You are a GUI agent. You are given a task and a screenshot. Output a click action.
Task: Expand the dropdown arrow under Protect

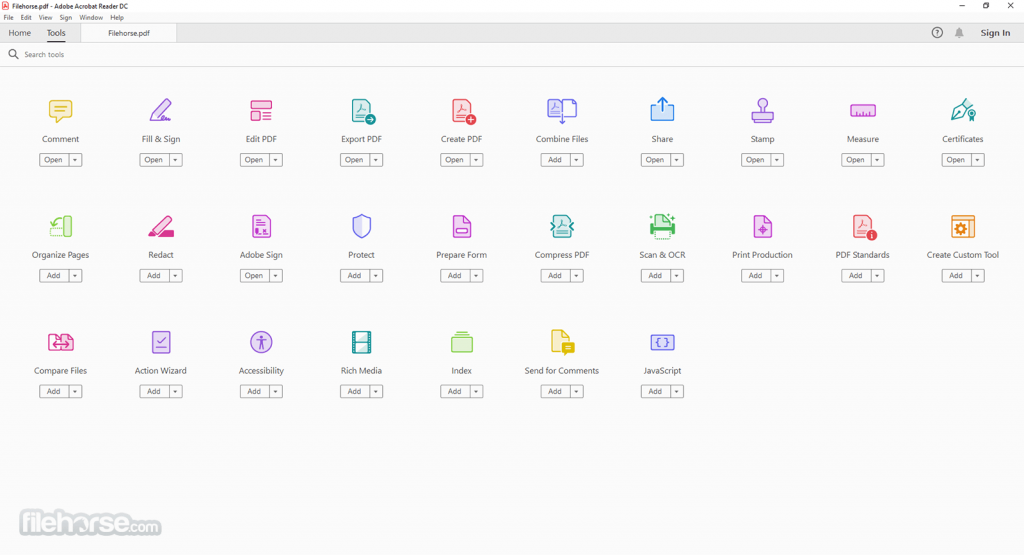[x=376, y=276]
